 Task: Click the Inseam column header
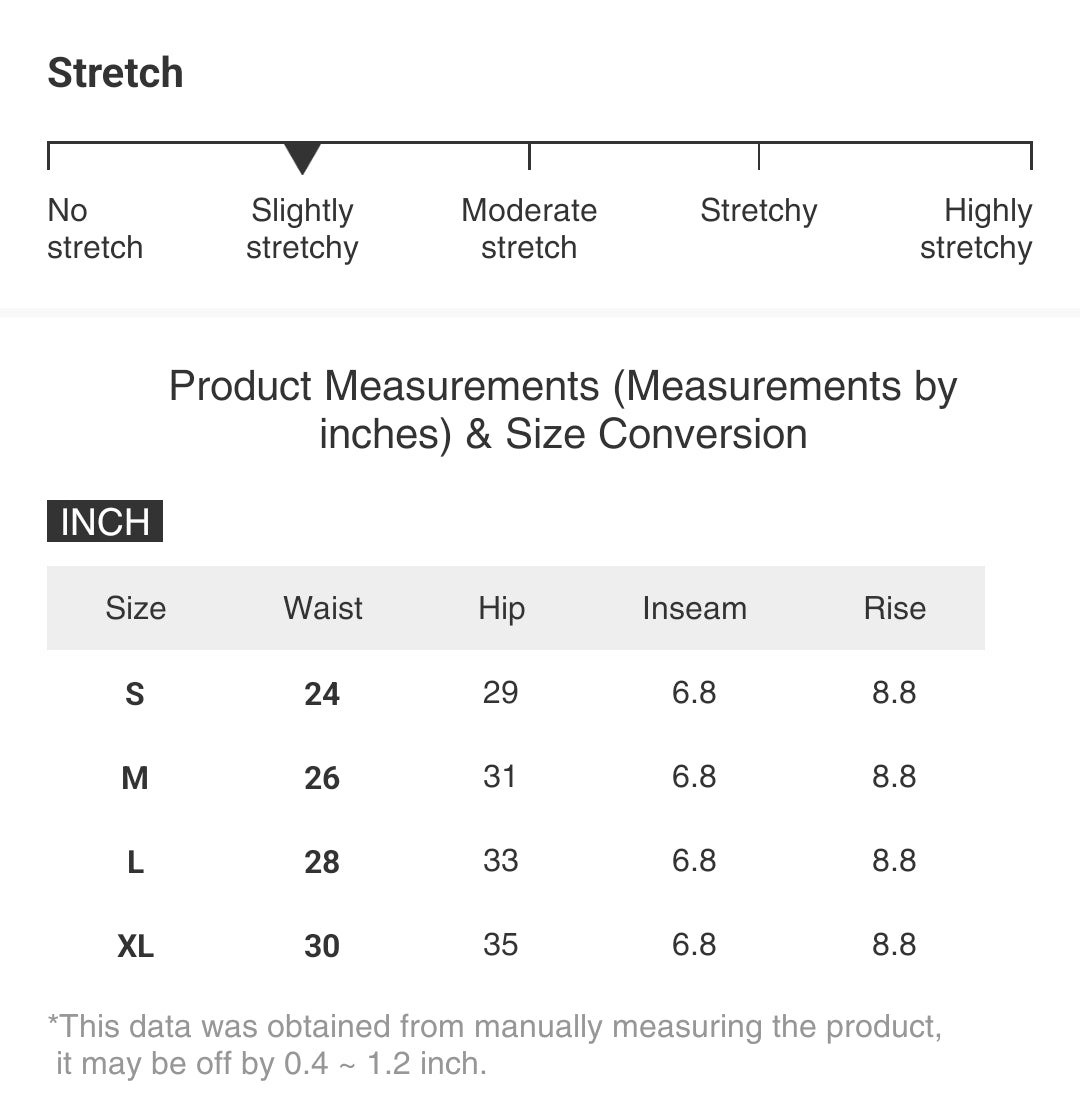(x=695, y=608)
